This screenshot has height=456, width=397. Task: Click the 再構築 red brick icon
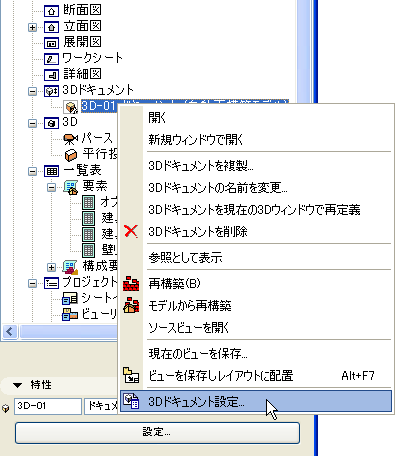click(x=131, y=283)
